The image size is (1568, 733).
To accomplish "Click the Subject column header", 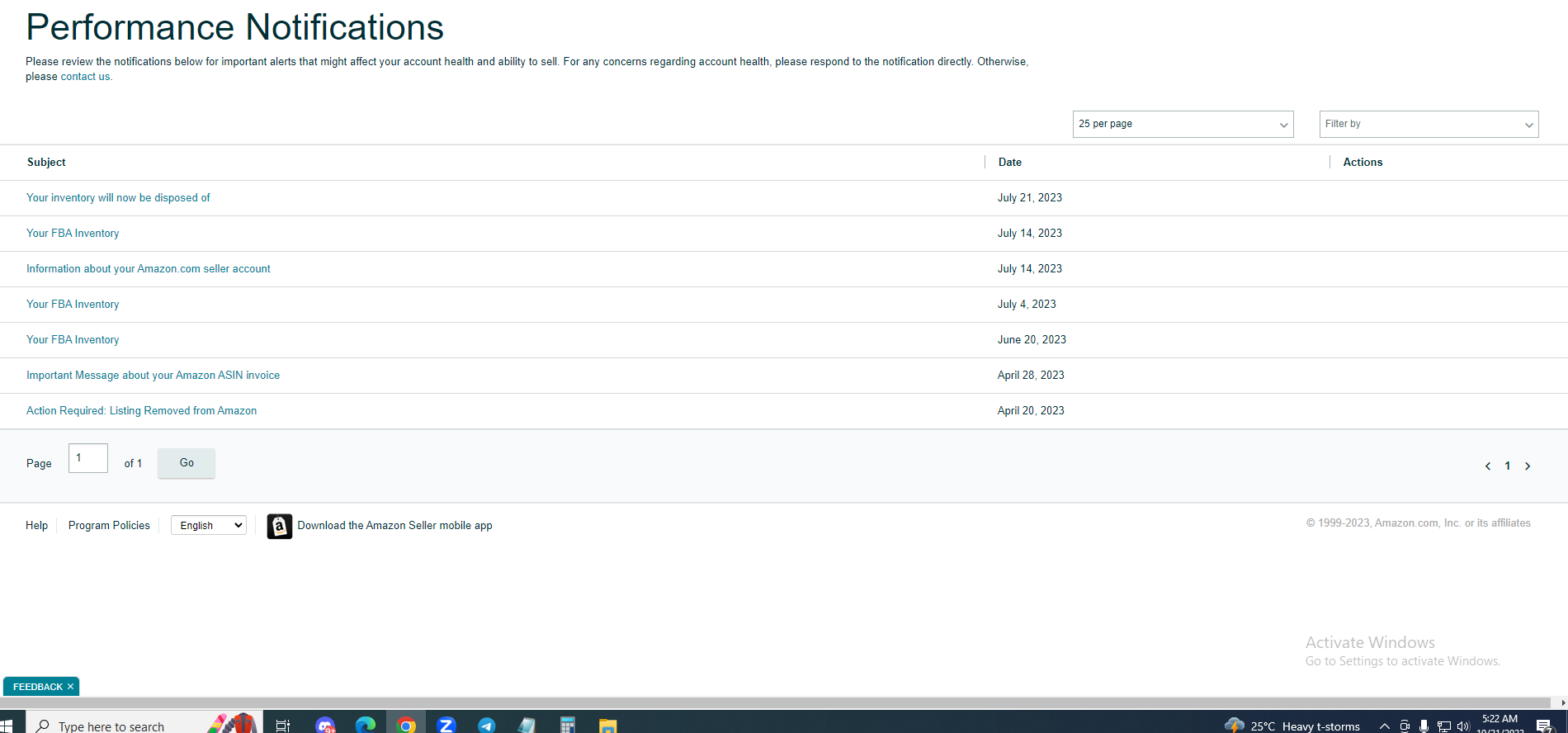I will click(46, 163).
